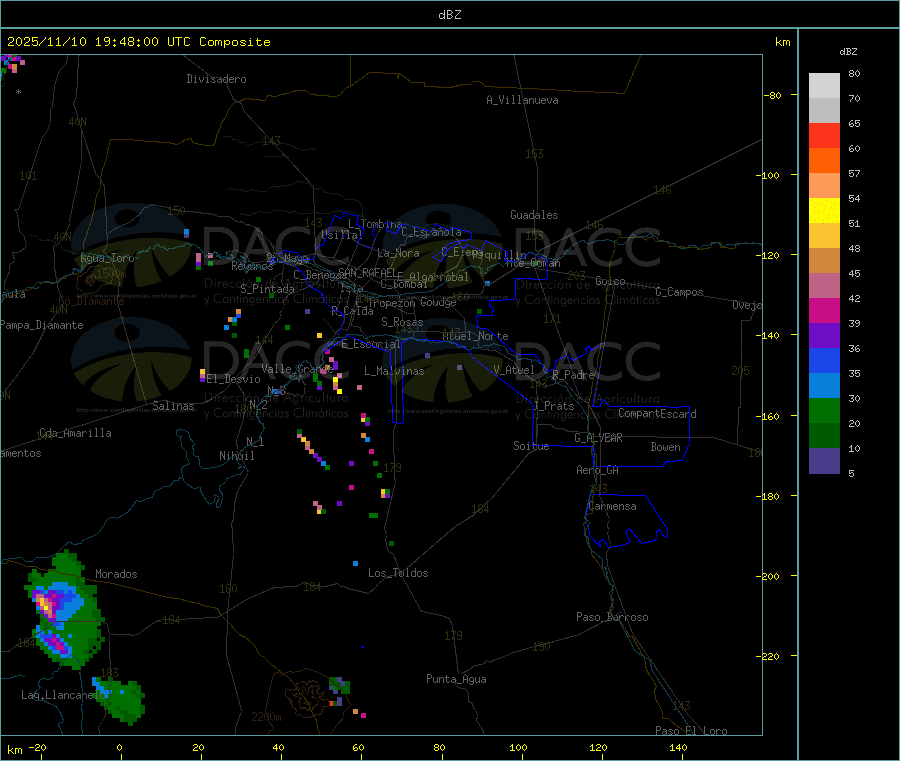The width and height of the screenshot is (900, 761).
Task: Click the R_Padre map label
Action: (x=573, y=375)
